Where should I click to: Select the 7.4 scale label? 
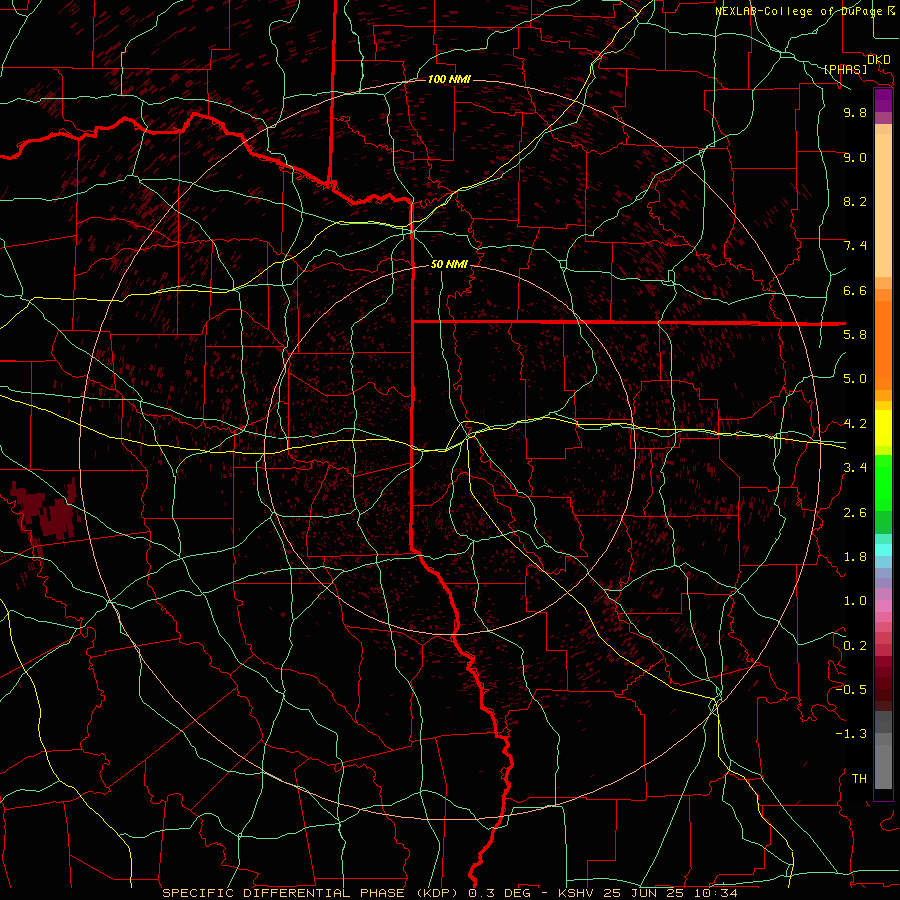click(x=855, y=246)
